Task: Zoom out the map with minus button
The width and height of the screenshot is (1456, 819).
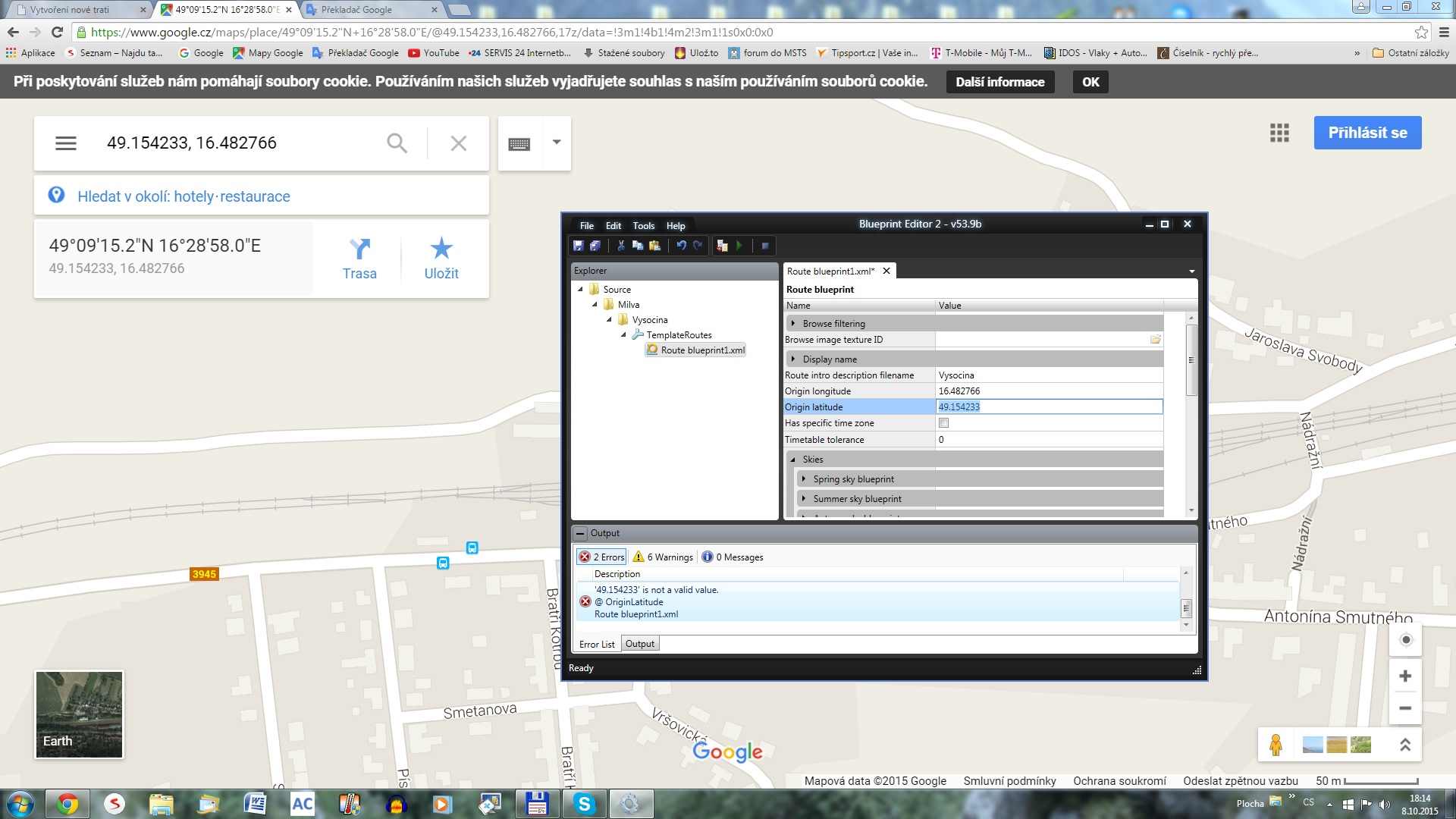Action: 1405,708
